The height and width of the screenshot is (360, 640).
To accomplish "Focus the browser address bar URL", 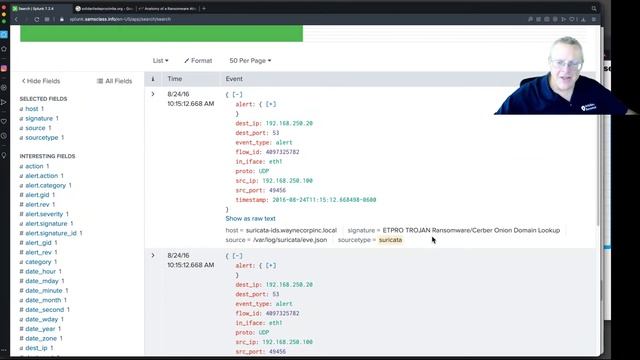I will (120, 19).
